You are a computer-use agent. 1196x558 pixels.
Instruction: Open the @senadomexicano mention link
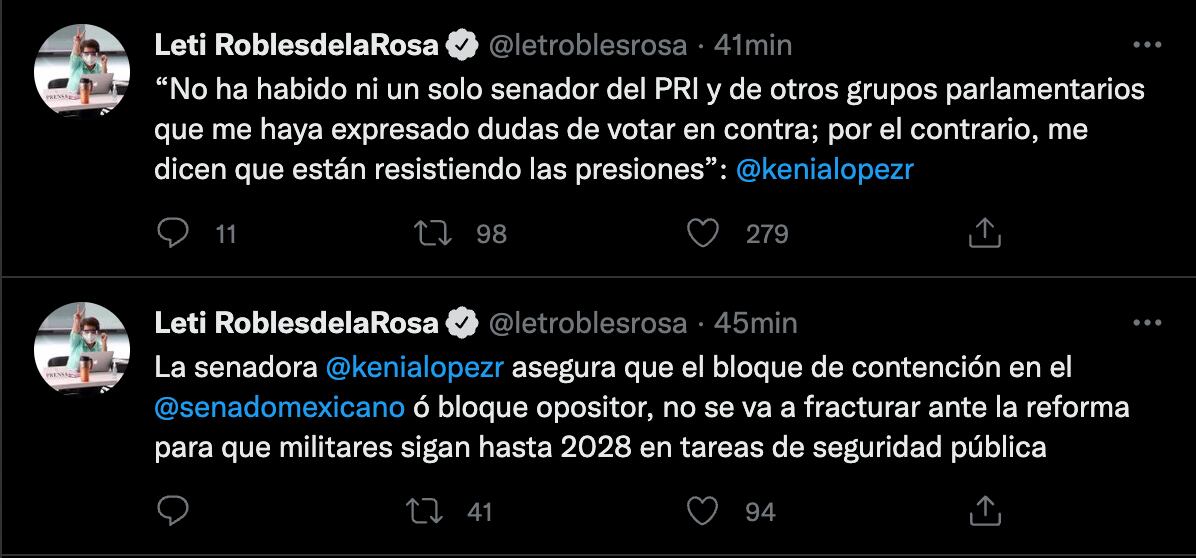pyautogui.click(x=280, y=408)
